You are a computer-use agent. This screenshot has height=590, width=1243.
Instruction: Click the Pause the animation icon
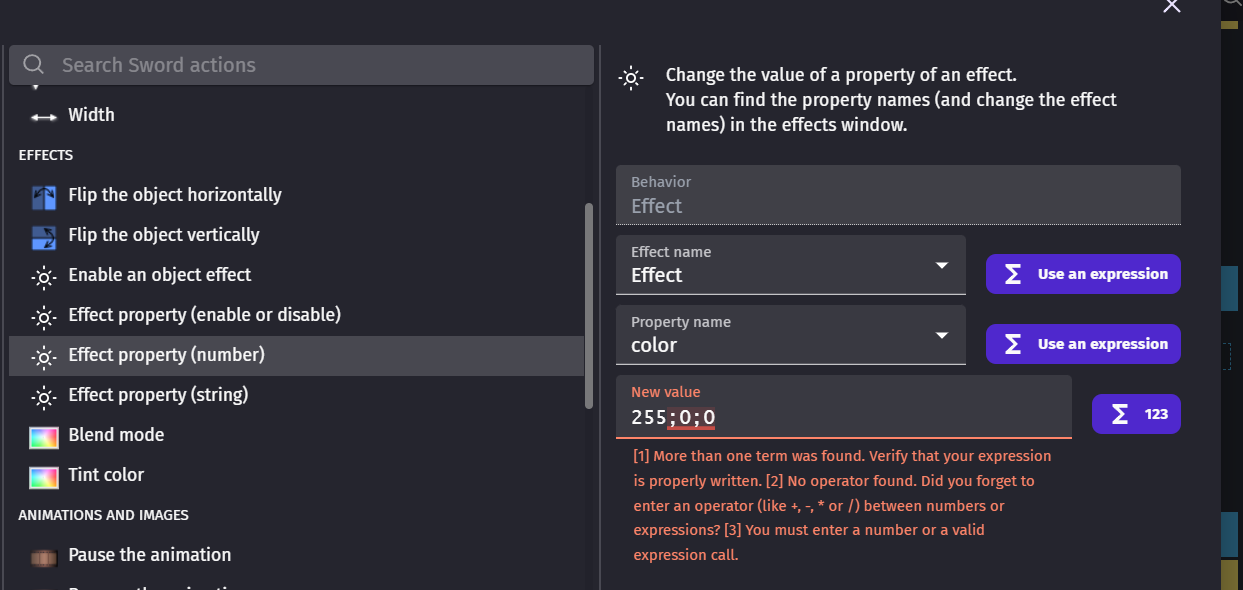click(x=43, y=554)
